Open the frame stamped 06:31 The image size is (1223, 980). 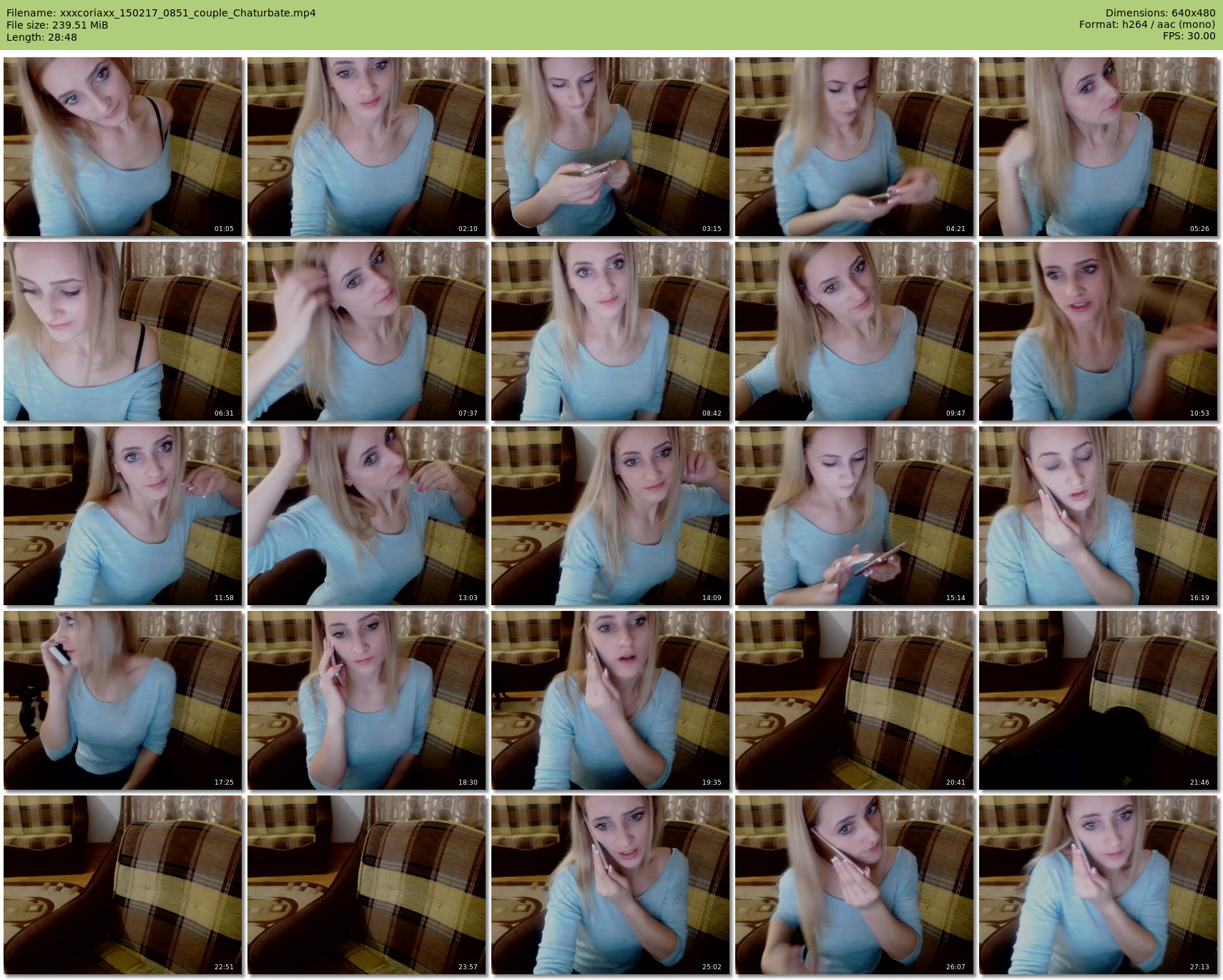pyautogui.click(x=122, y=331)
